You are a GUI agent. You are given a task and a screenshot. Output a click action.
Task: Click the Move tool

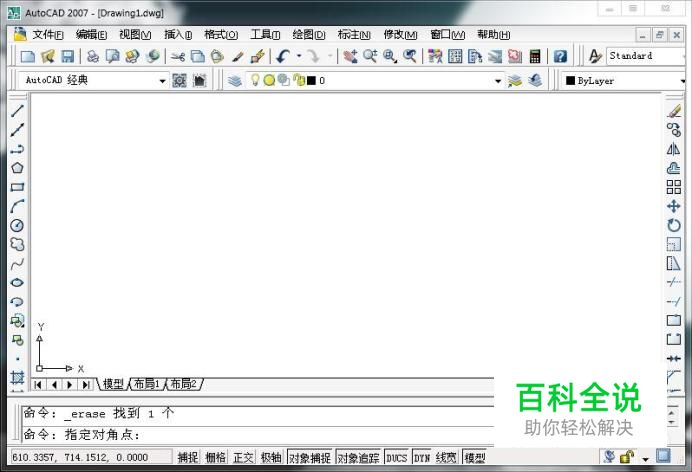[x=673, y=206]
